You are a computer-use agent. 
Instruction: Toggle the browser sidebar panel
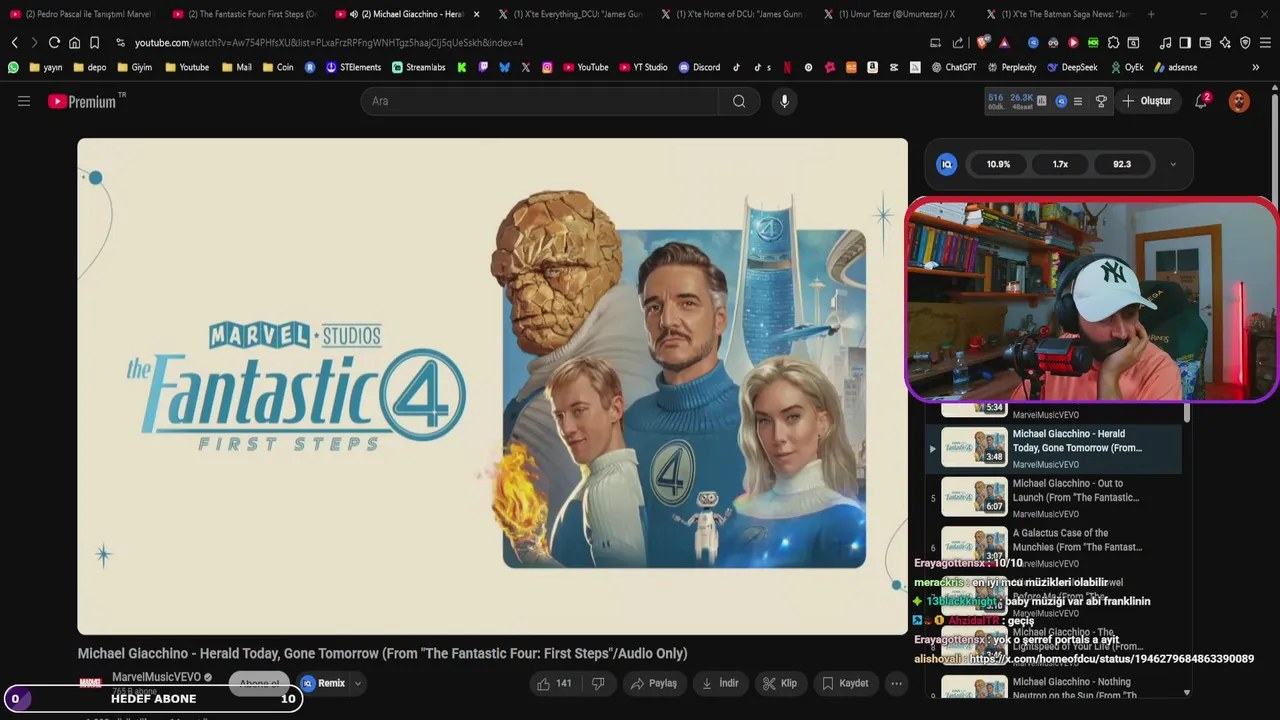point(1185,43)
